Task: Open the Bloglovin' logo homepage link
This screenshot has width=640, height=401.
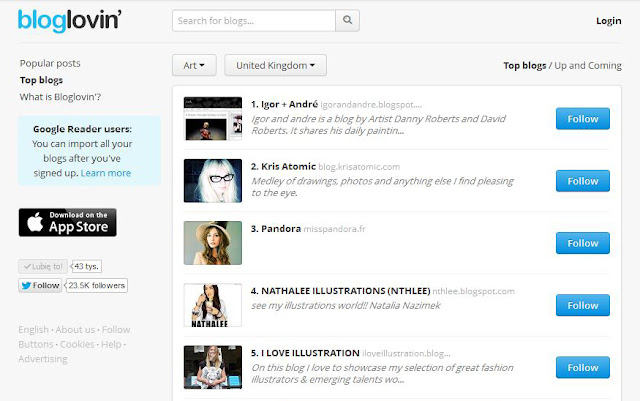Action: [69, 20]
